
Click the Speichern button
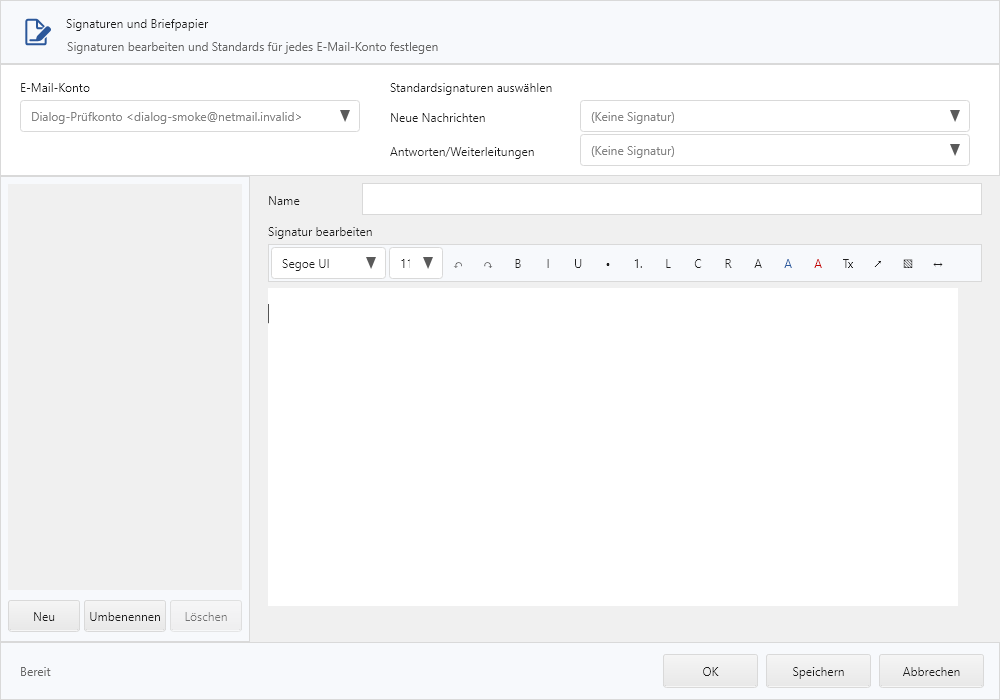818,671
